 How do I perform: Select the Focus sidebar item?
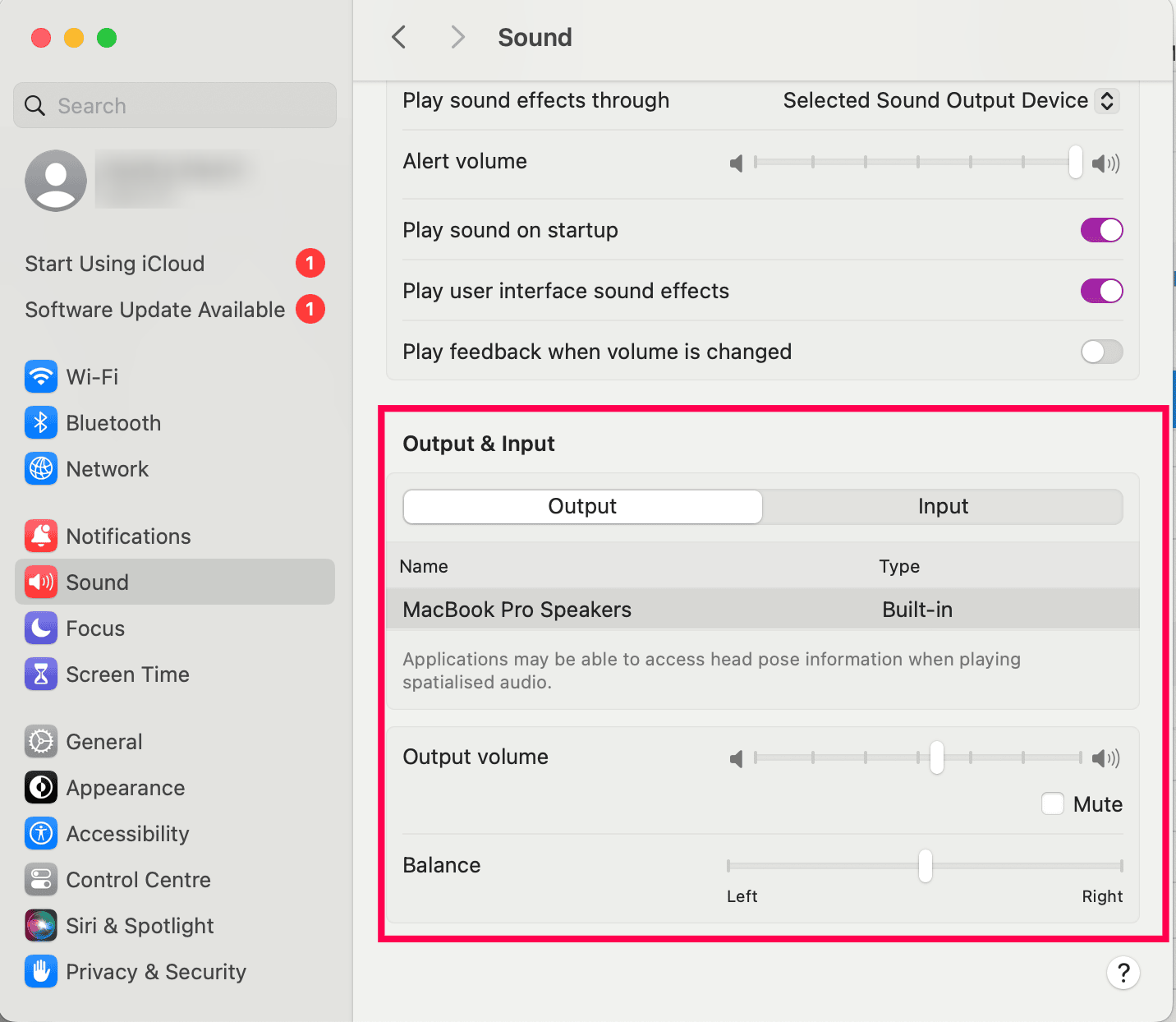pyautogui.click(x=175, y=628)
